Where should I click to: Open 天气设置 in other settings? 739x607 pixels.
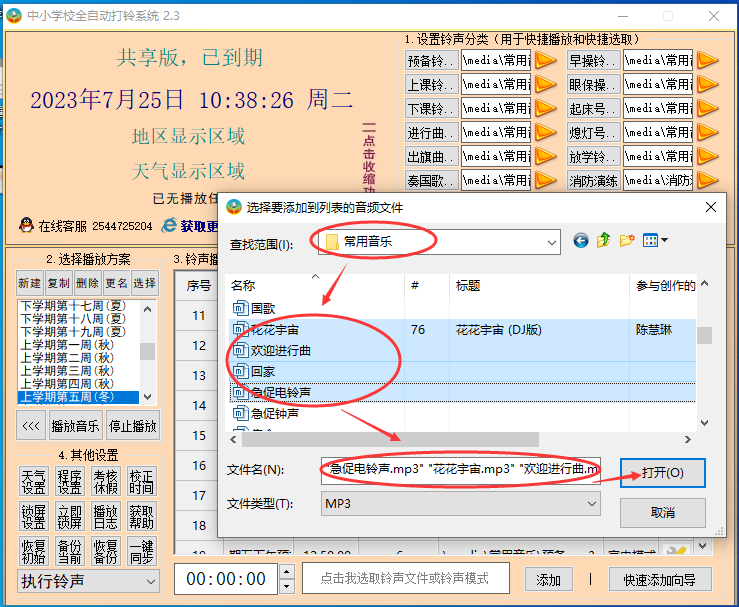(33, 482)
